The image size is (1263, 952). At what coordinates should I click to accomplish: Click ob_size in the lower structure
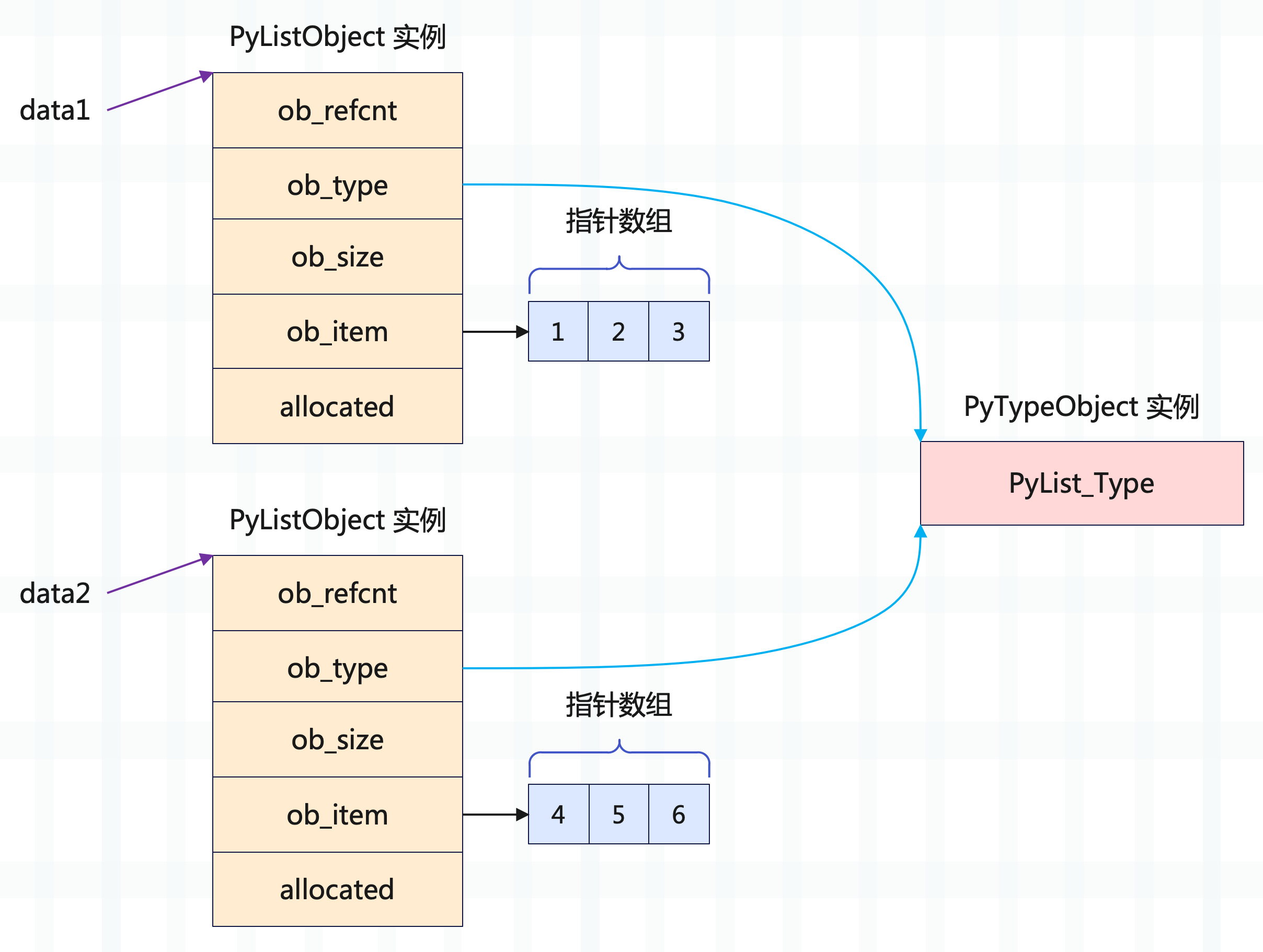tap(337, 740)
